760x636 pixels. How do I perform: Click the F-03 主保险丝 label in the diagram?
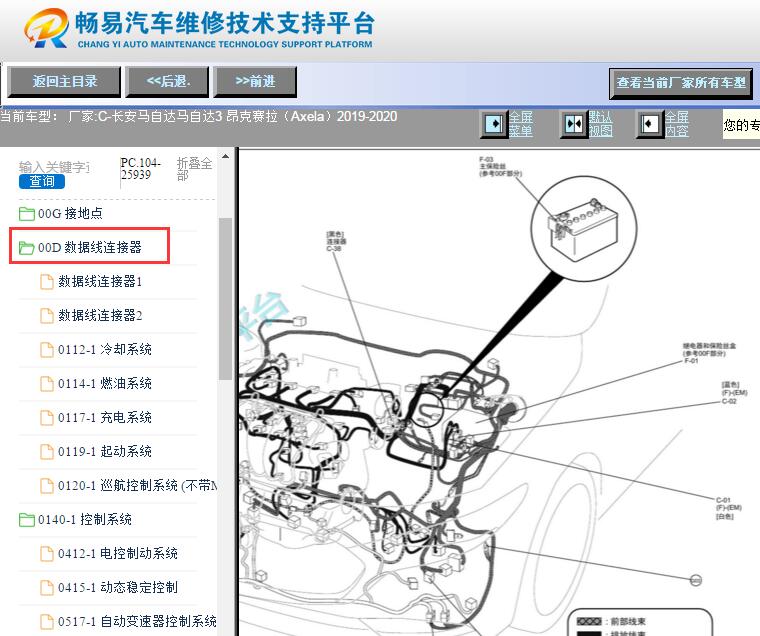[x=501, y=166]
